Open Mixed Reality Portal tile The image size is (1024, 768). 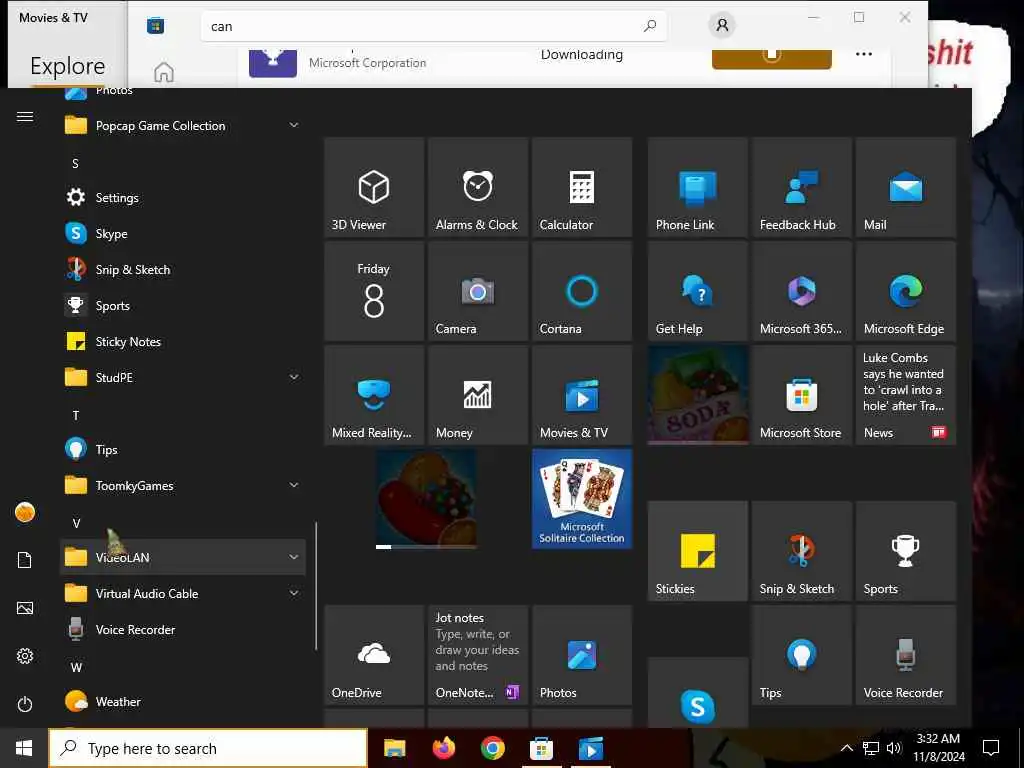tap(374, 395)
